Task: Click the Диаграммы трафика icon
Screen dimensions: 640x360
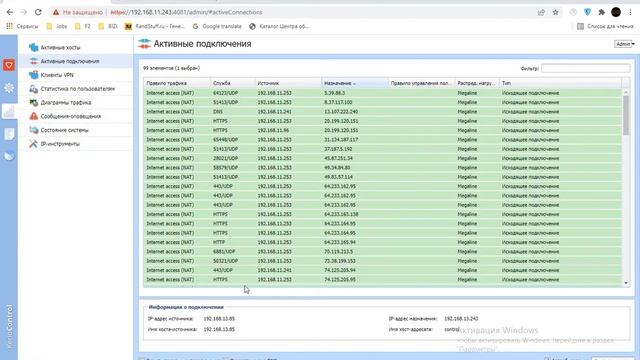Action: tap(33, 102)
